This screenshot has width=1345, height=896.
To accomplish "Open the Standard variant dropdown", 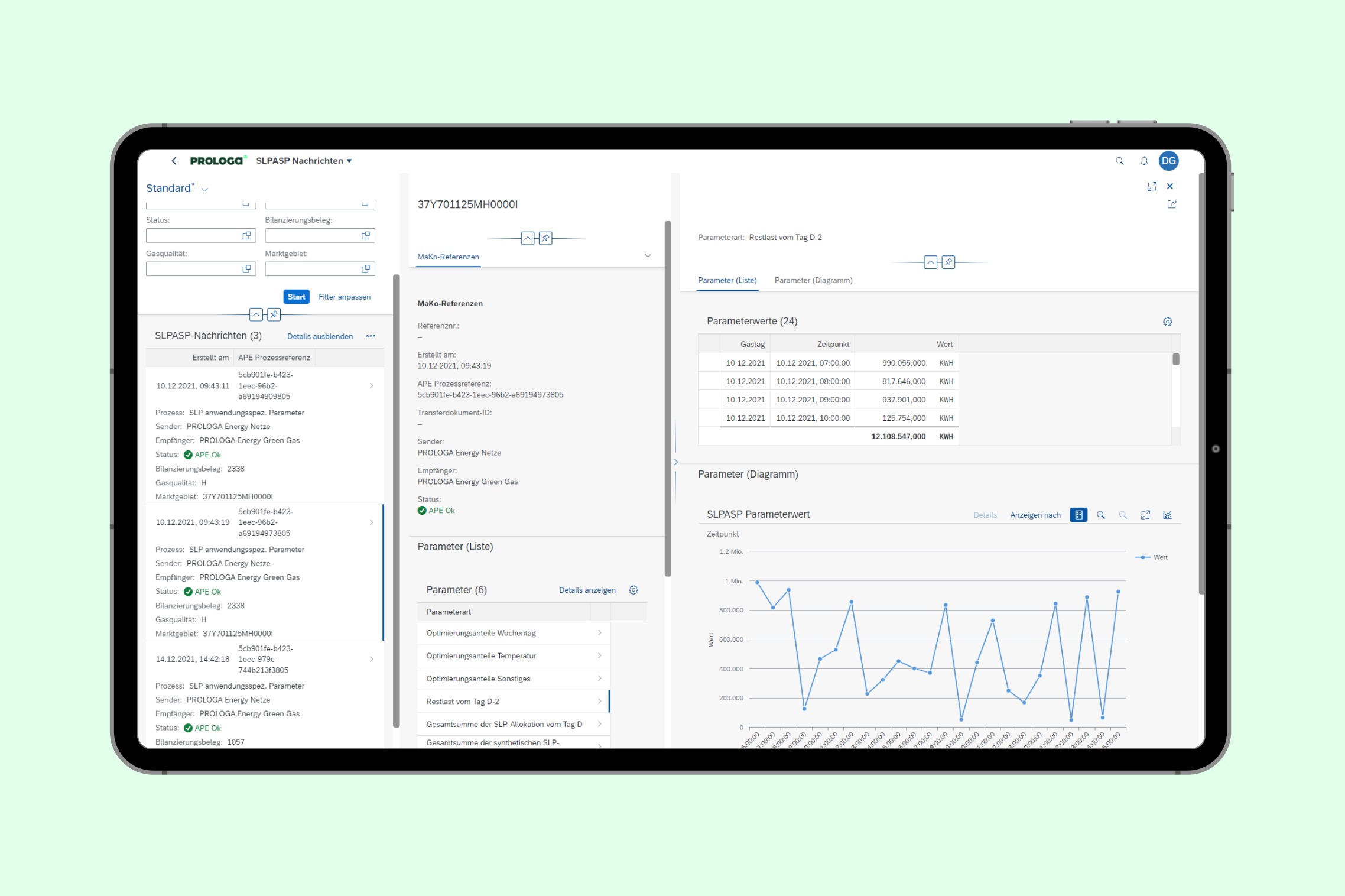I will [205, 189].
